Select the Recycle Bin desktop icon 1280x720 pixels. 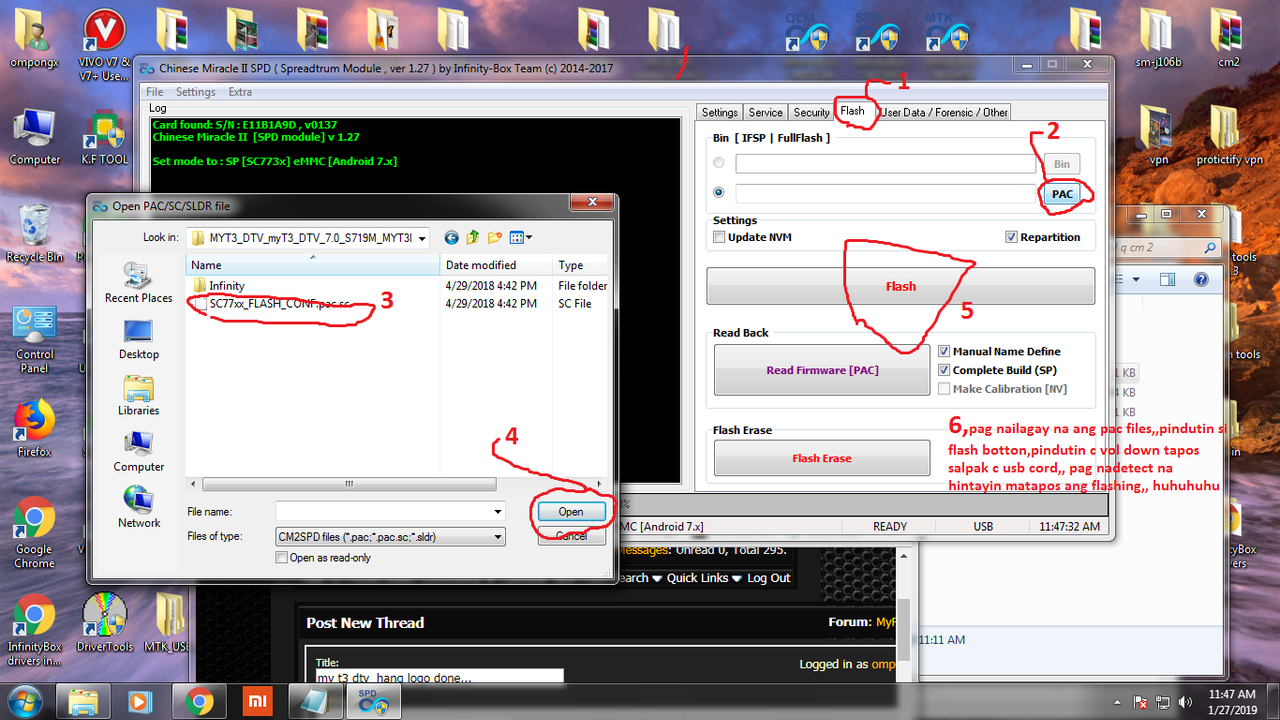point(34,233)
